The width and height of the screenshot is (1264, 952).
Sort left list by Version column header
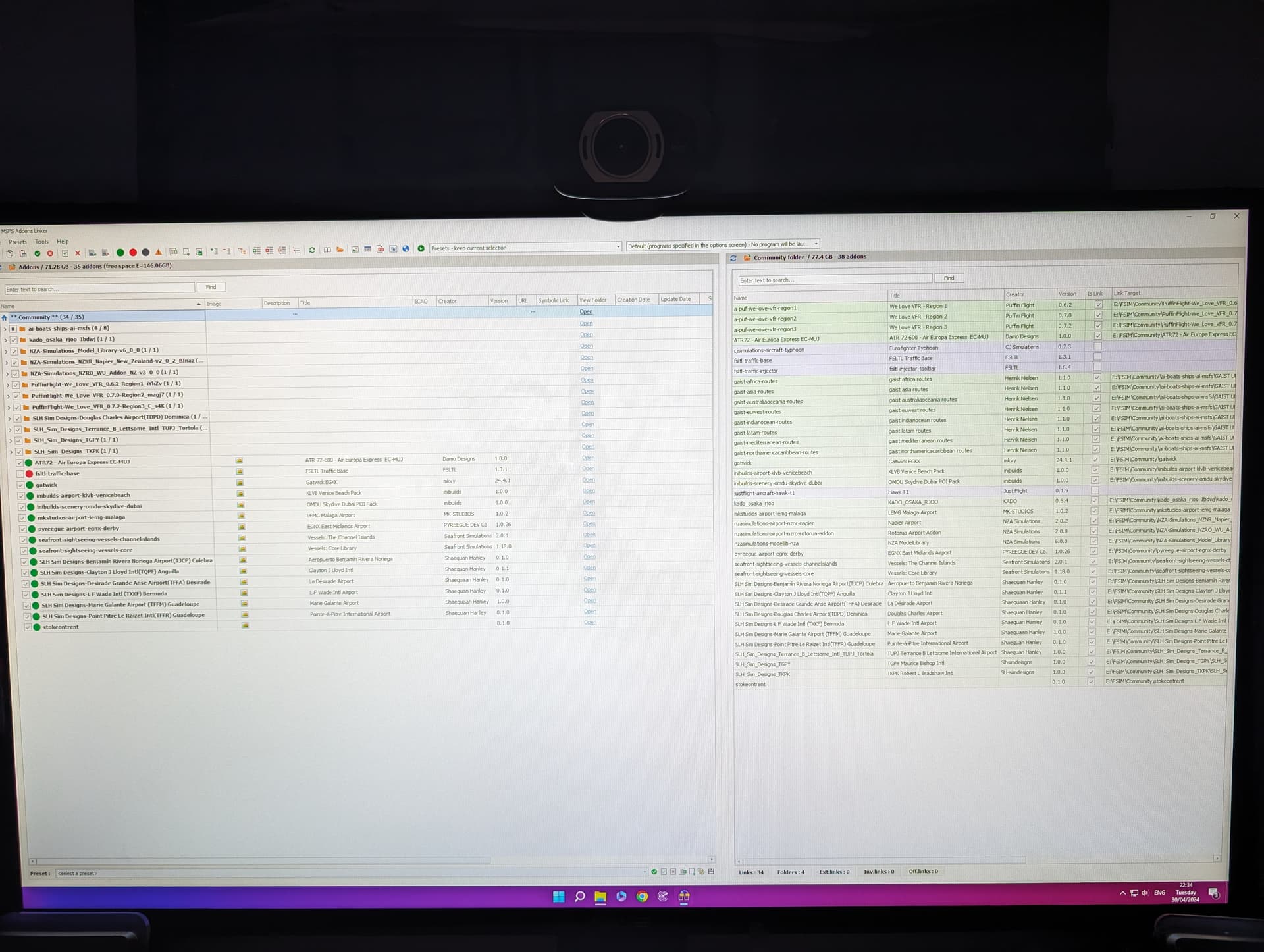point(501,301)
